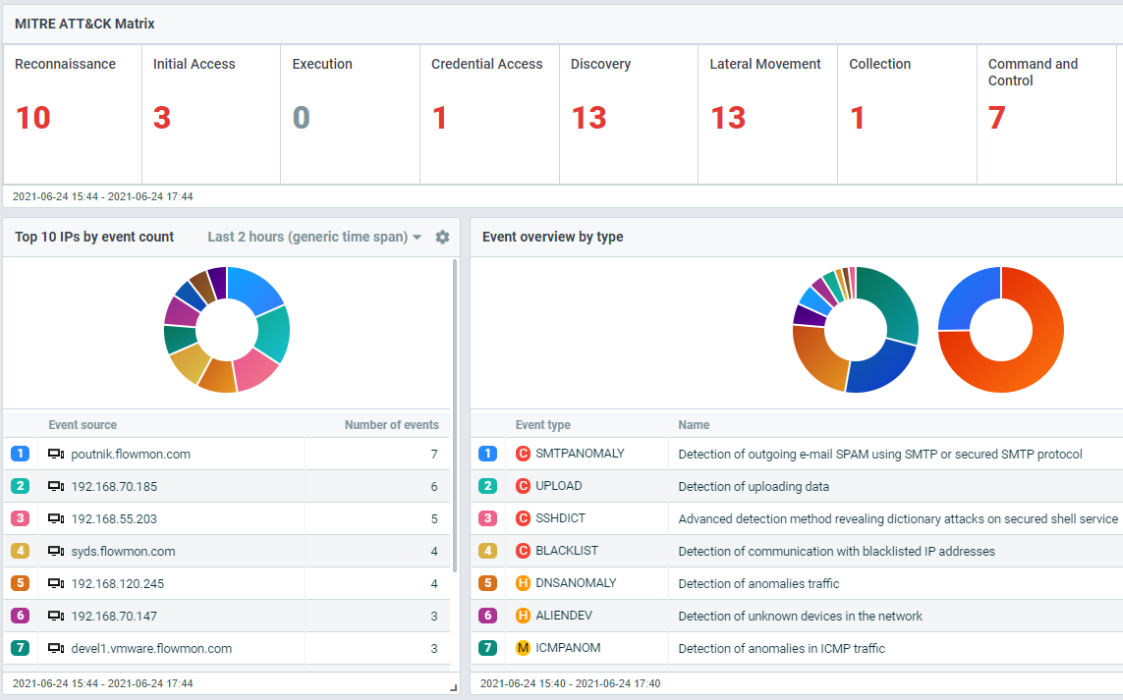Open the Last 2 hours time span dropdown
The image size is (1123, 700).
click(x=314, y=237)
